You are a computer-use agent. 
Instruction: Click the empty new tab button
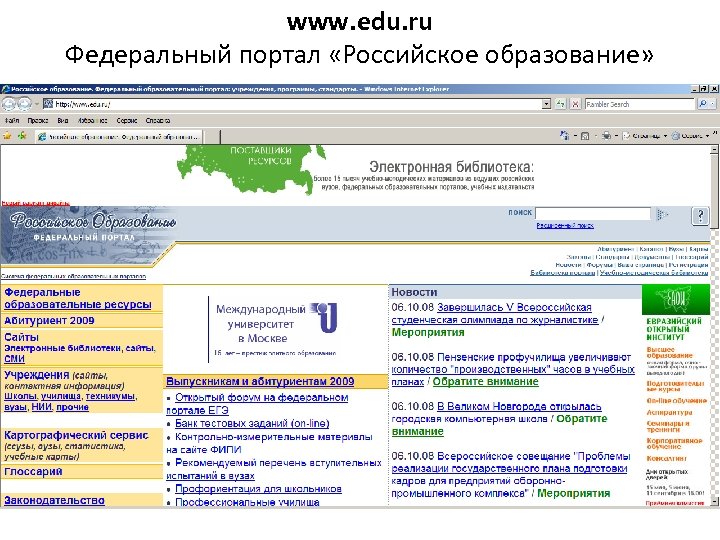tap(212, 136)
